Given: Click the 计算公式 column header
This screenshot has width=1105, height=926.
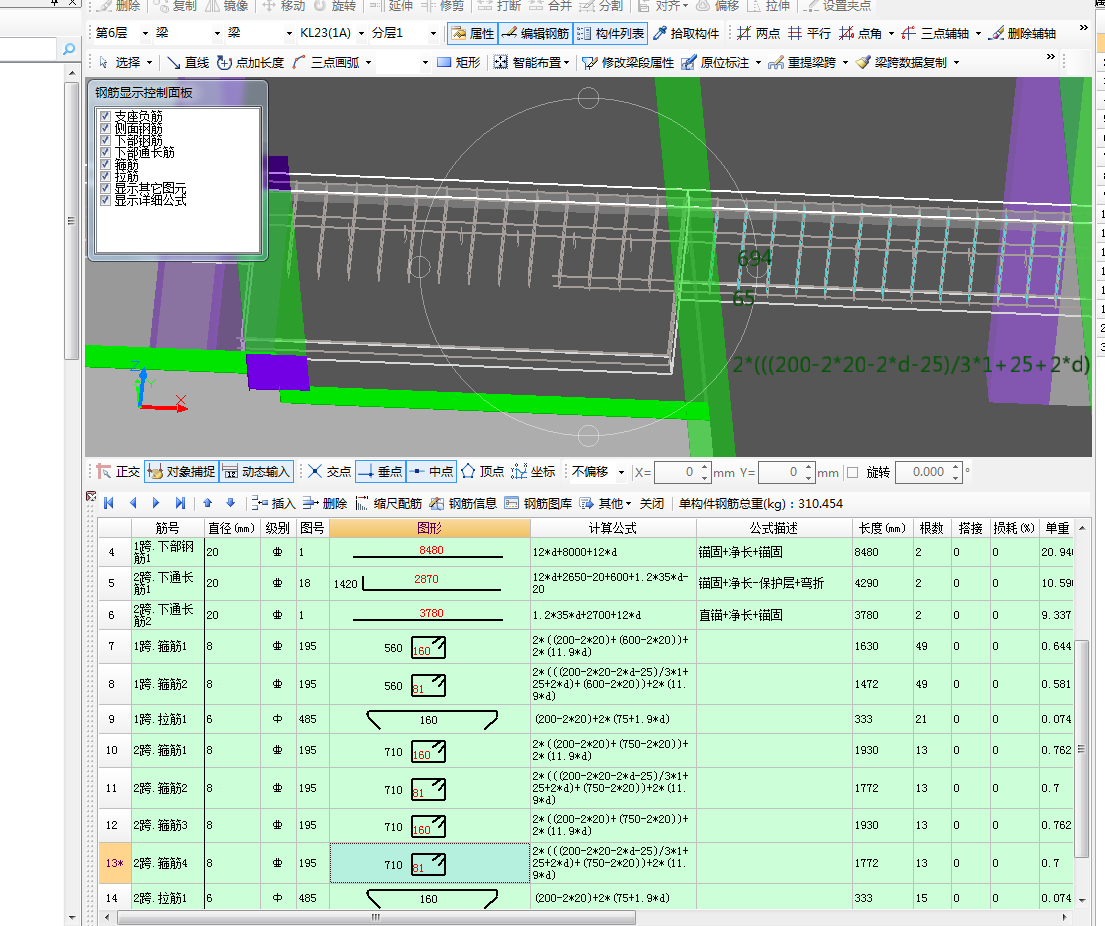Looking at the screenshot, I should [x=613, y=528].
